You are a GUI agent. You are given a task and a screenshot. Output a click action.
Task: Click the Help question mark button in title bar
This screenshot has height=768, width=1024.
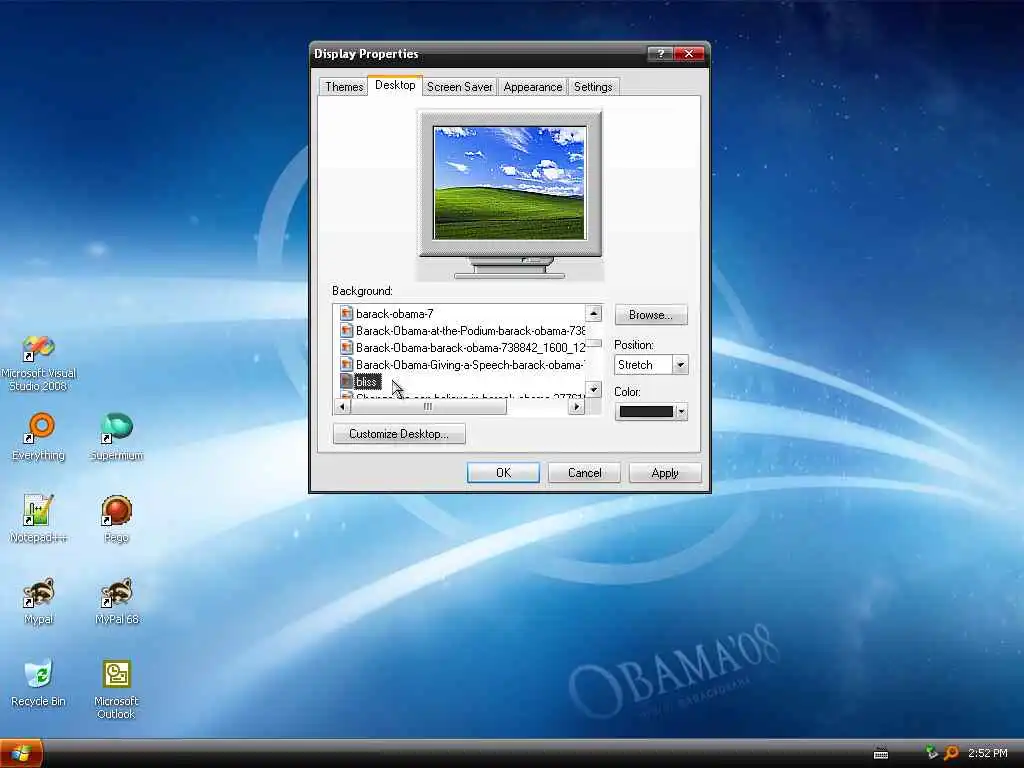(660, 54)
